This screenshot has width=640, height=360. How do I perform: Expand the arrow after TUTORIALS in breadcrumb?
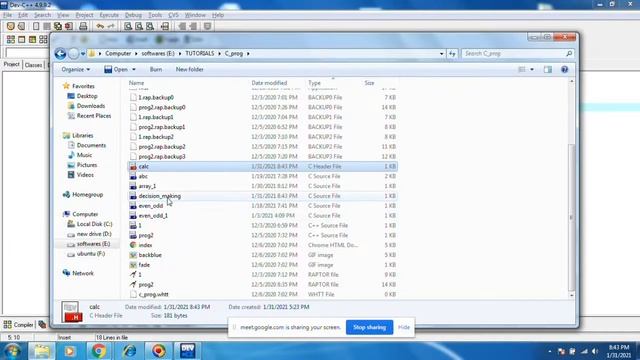coord(219,53)
